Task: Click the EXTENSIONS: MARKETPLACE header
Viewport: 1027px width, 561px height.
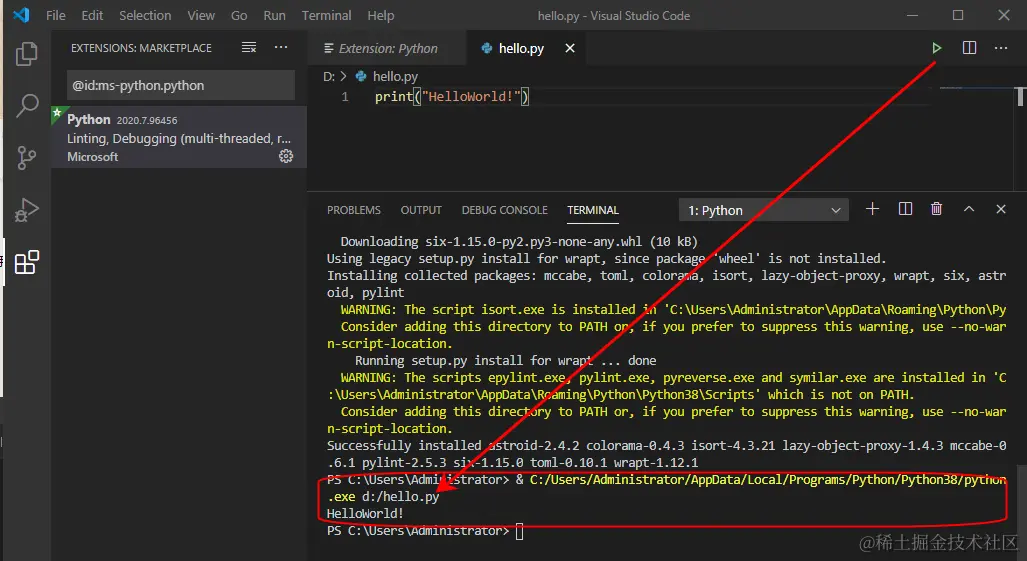Action: [x=141, y=48]
